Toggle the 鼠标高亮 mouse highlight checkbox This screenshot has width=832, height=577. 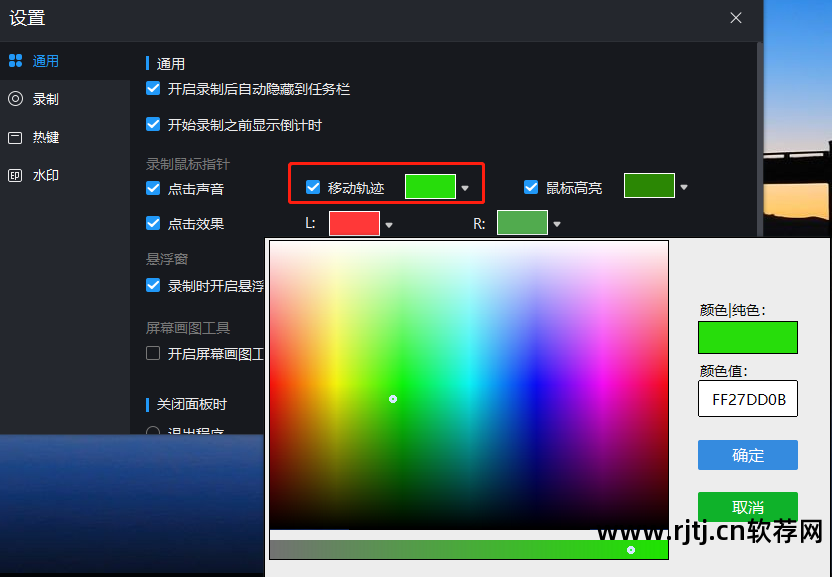point(531,187)
